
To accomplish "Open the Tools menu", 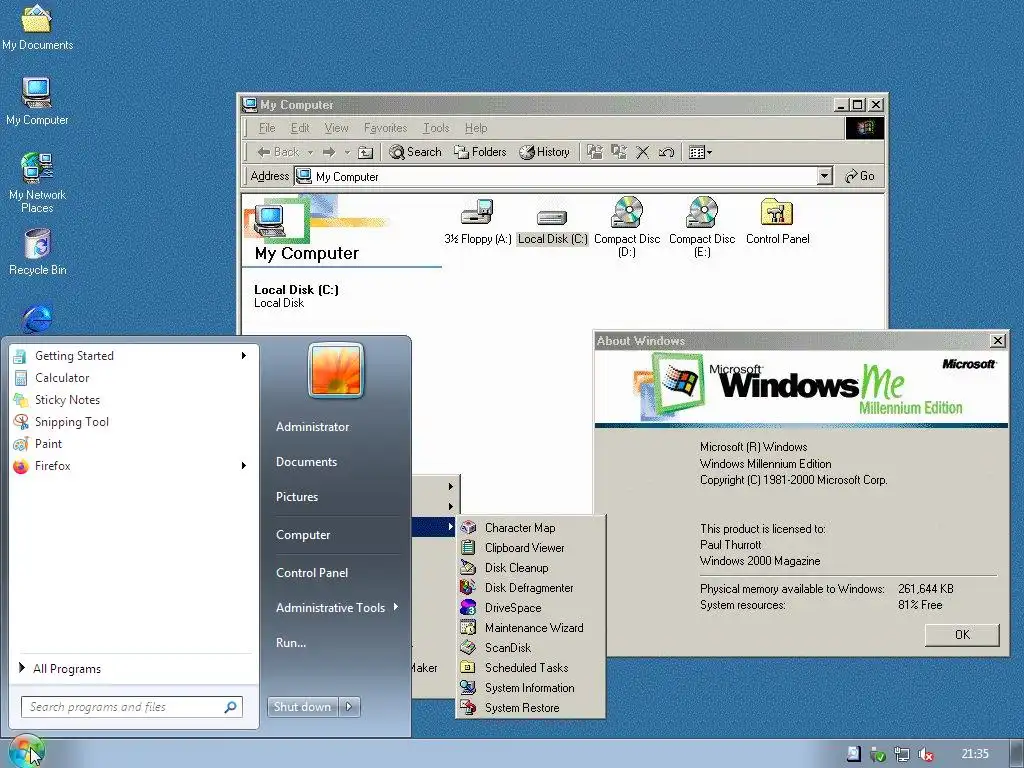I will click(436, 128).
